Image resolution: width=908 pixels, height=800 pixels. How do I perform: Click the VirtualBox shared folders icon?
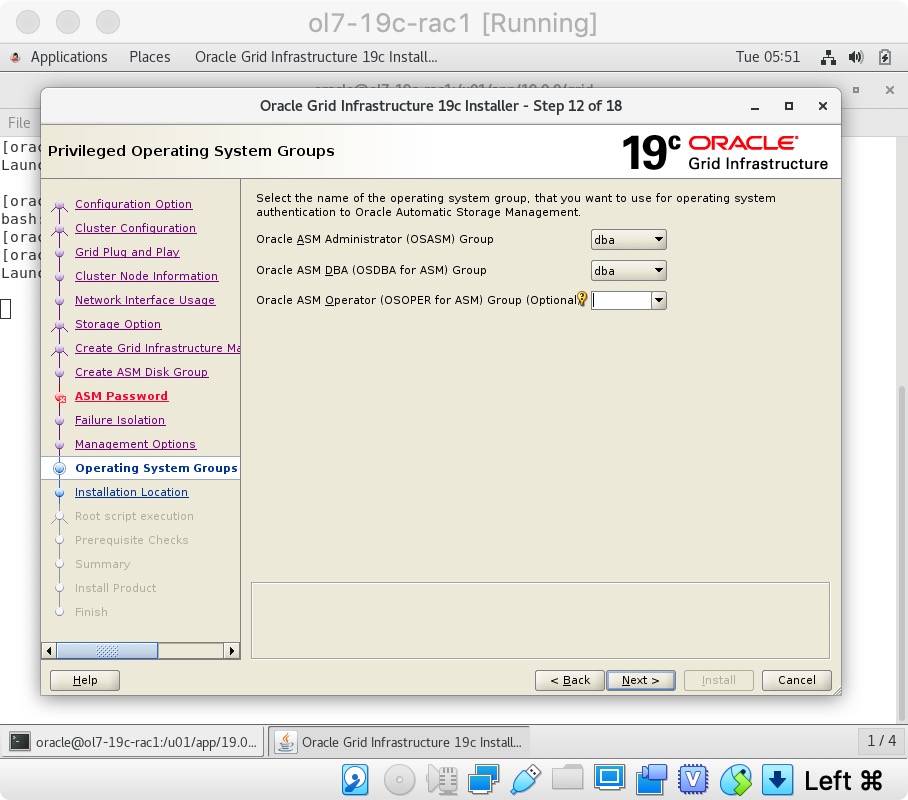coord(568,777)
